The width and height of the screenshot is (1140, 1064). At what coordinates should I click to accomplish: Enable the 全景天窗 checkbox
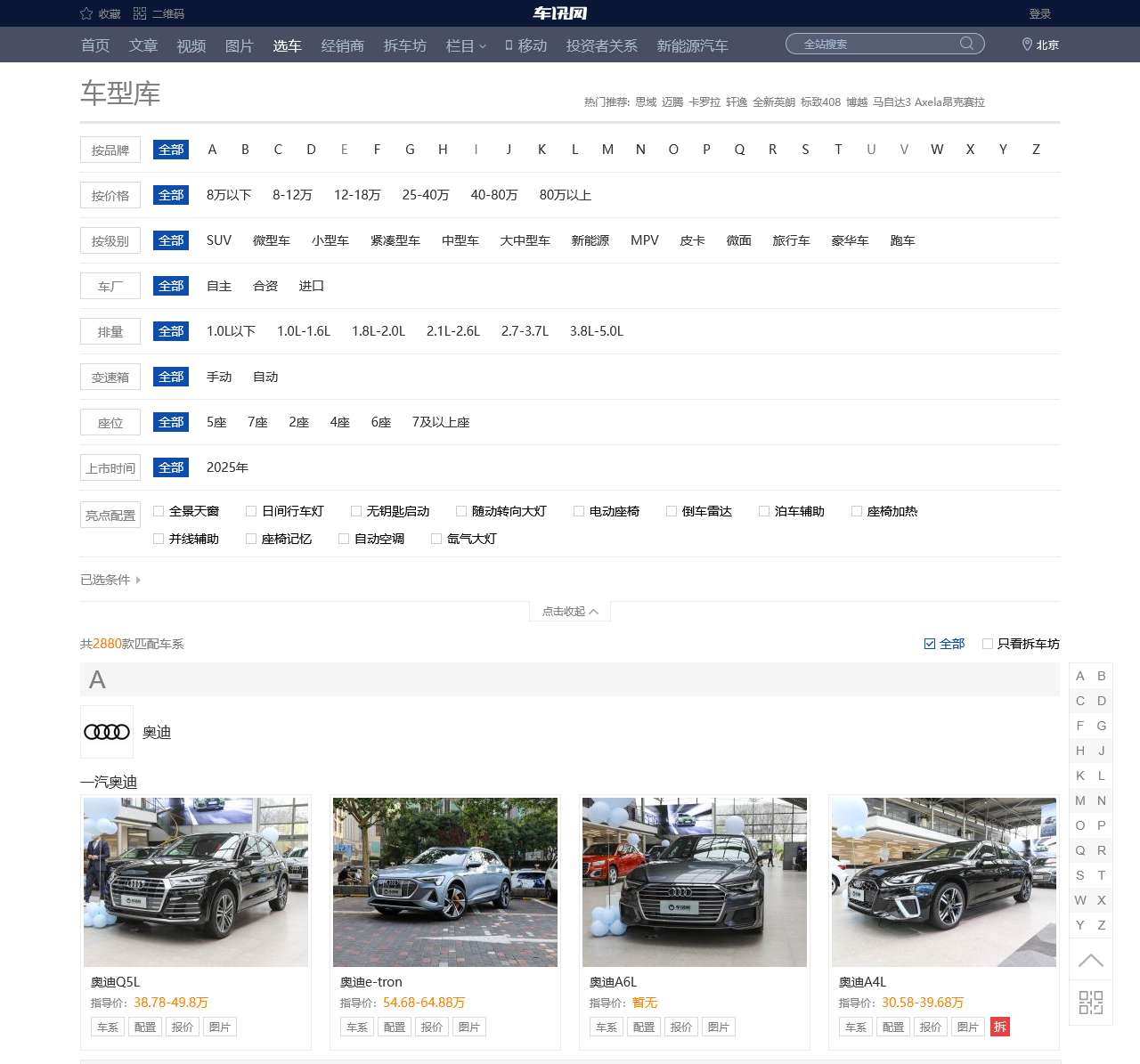pos(158,511)
